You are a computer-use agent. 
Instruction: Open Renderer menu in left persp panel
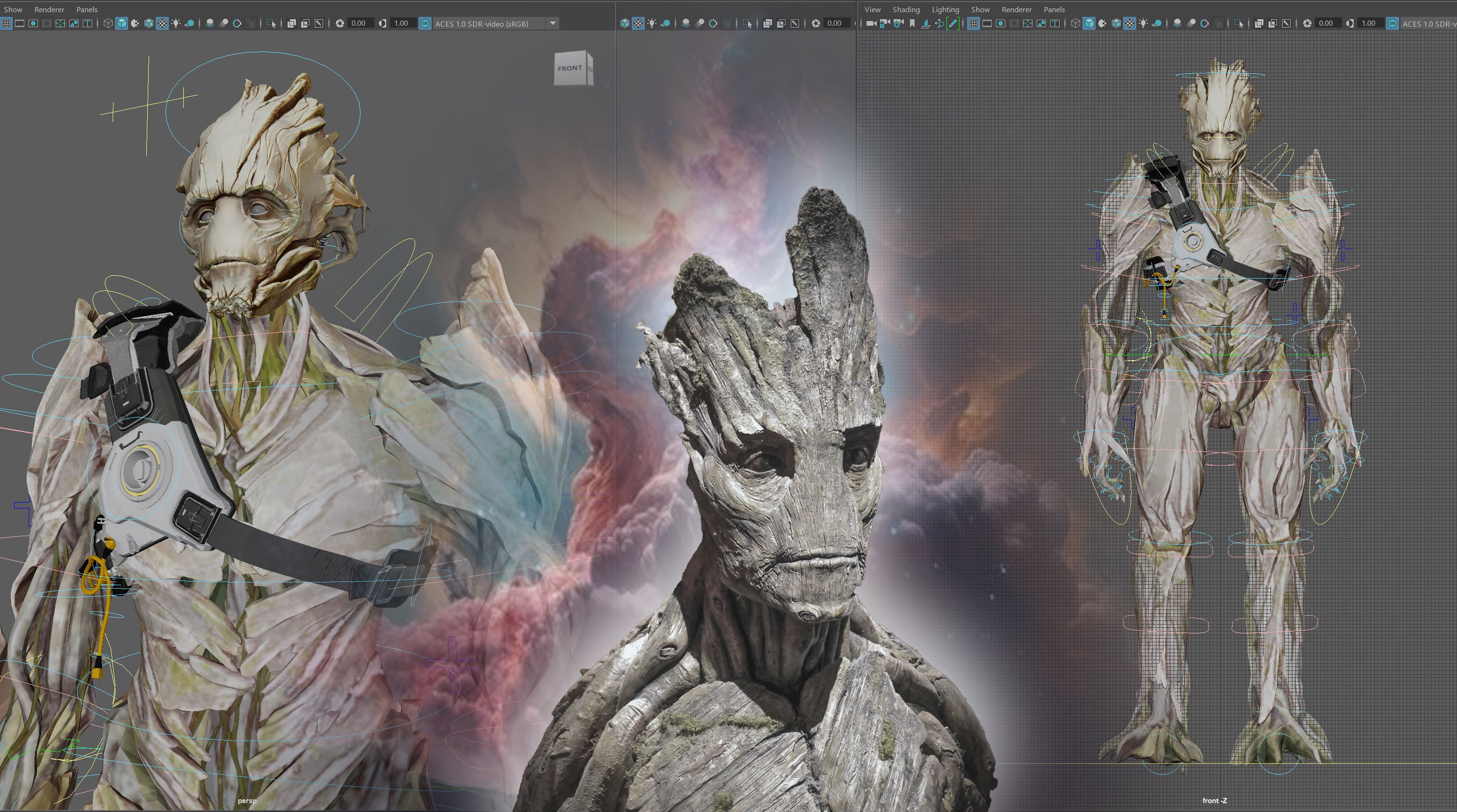49,10
